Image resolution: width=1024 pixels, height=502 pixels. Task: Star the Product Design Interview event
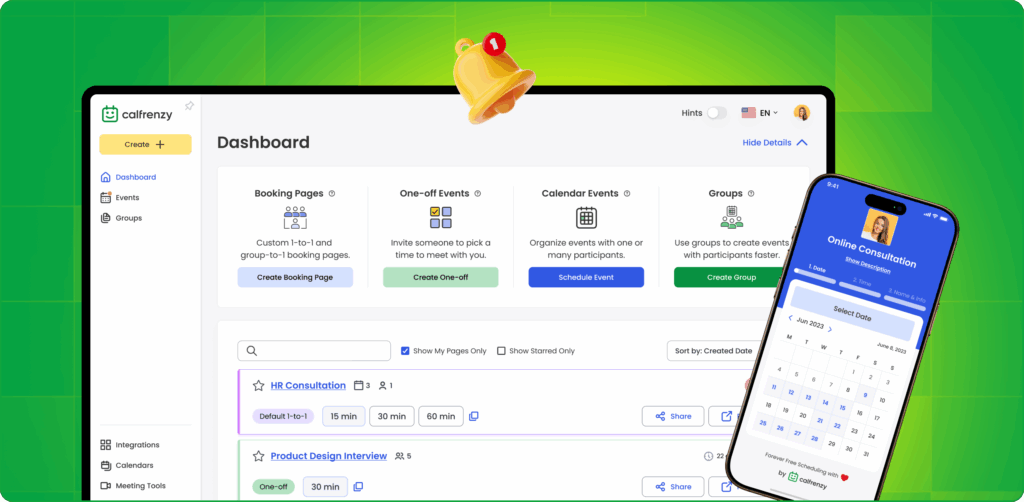259,456
